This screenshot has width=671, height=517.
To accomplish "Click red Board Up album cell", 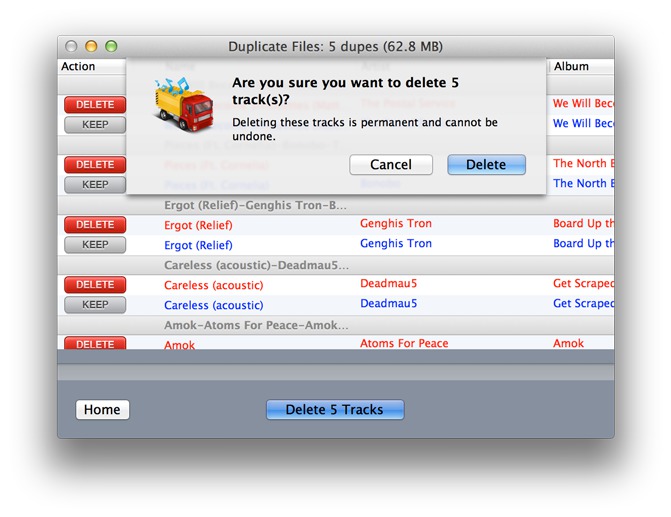I will tap(583, 223).
